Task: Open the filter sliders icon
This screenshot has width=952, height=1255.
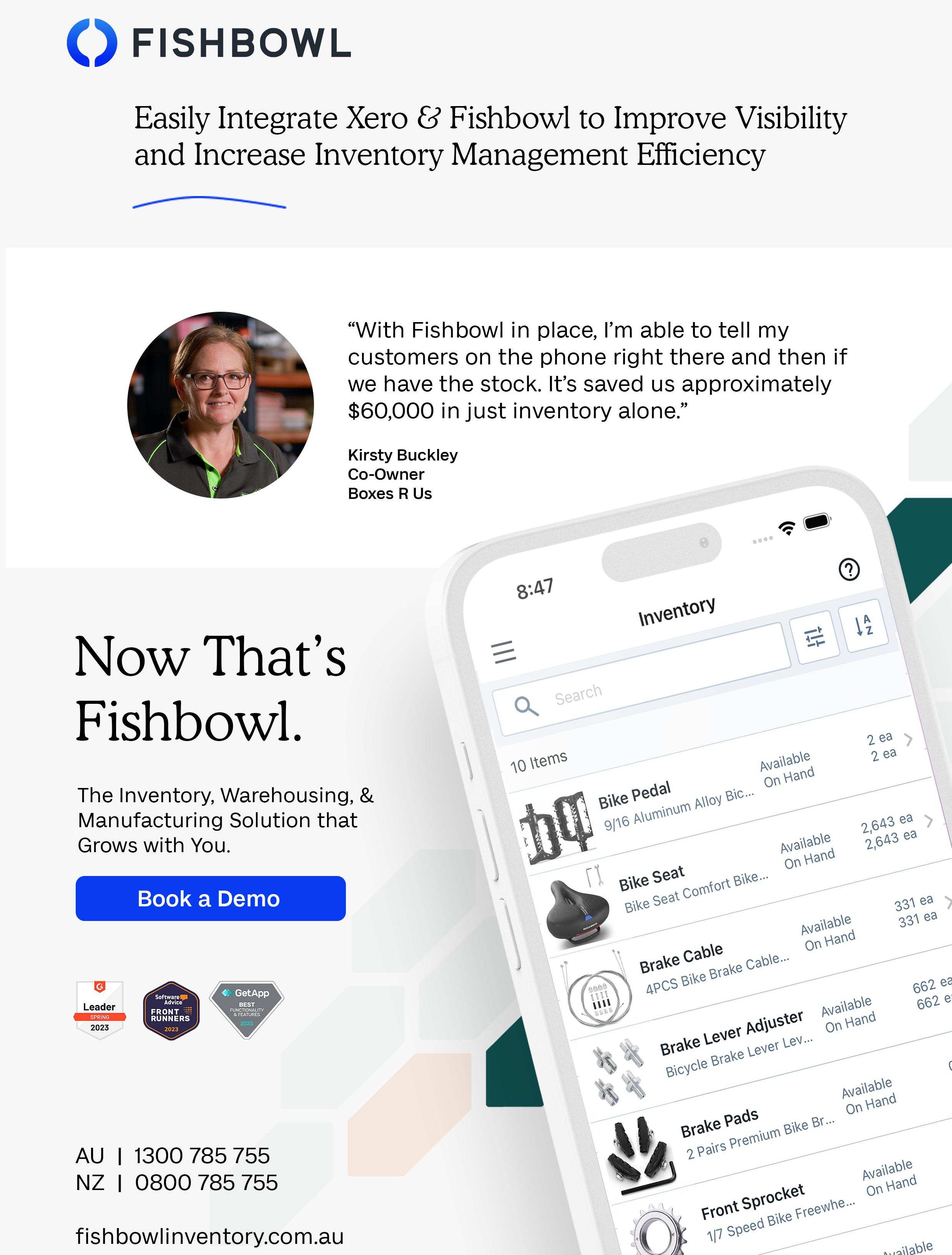Action: [815, 637]
